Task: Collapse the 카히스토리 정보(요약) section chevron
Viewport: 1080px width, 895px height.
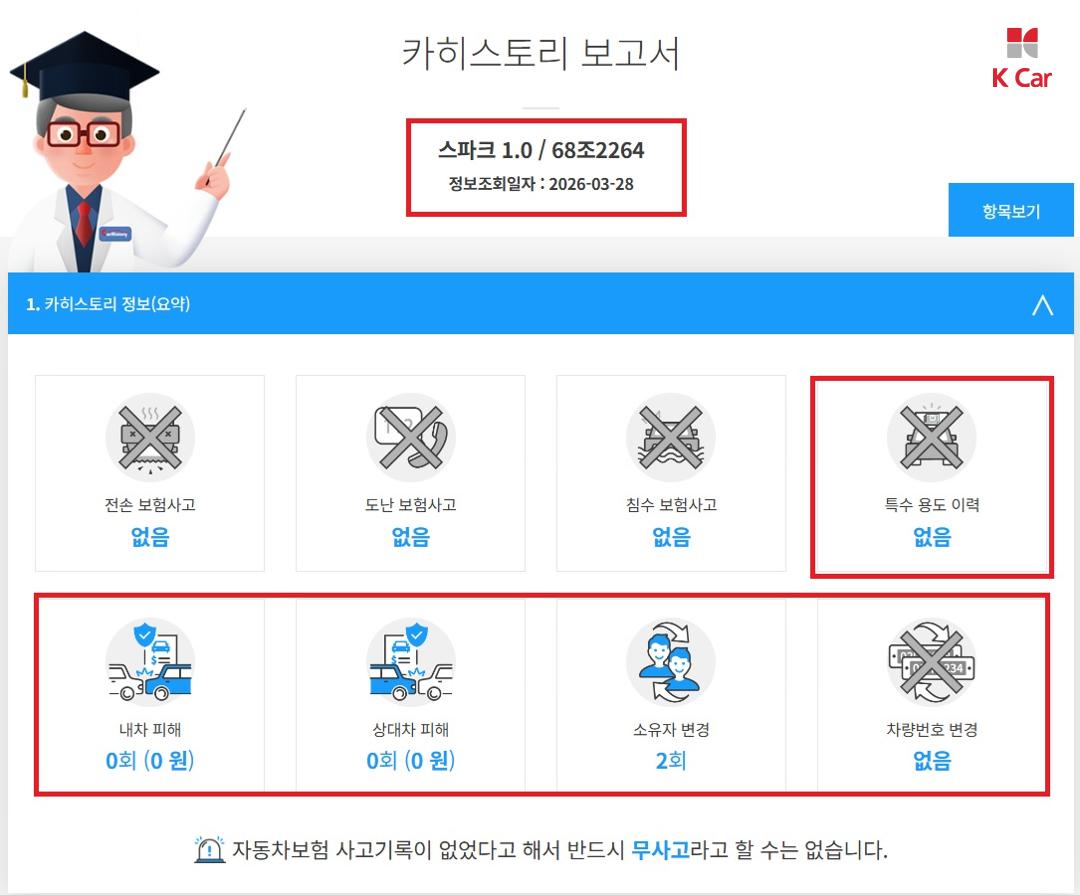Action: point(1042,305)
